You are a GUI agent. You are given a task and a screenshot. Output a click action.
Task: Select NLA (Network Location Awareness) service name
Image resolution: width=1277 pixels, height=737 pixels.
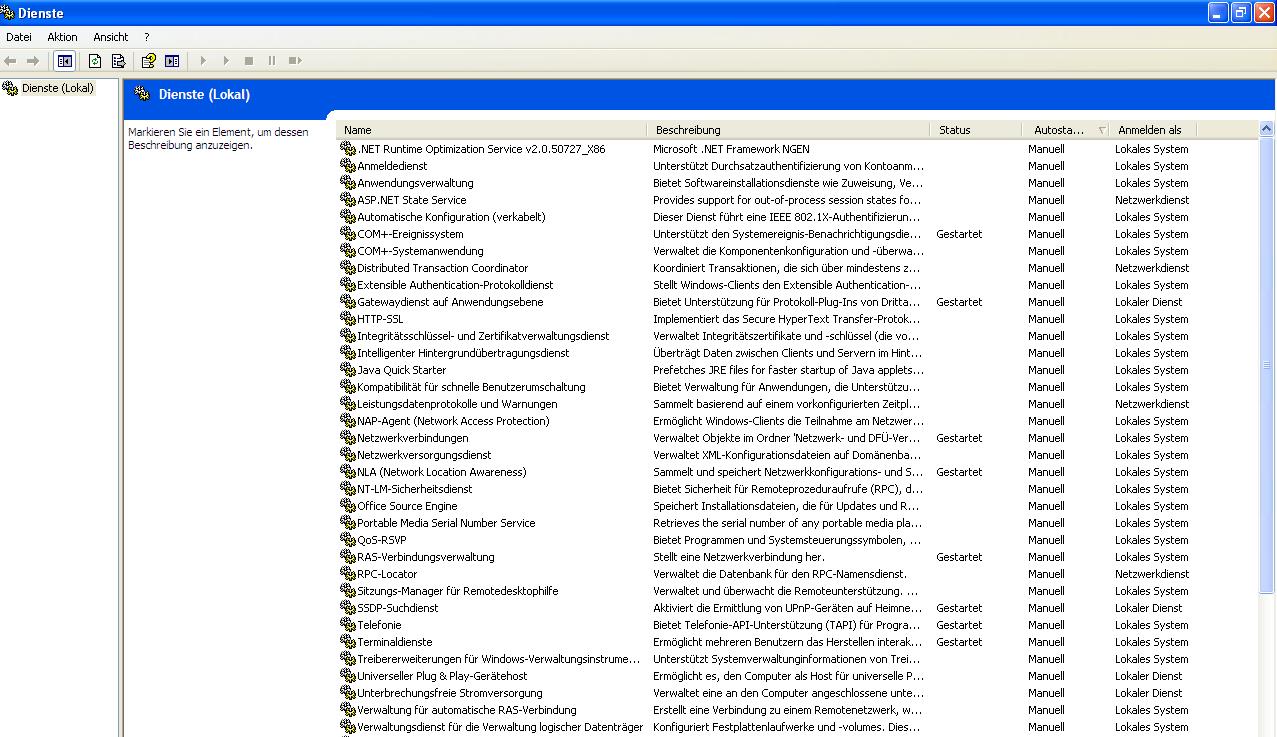click(442, 472)
